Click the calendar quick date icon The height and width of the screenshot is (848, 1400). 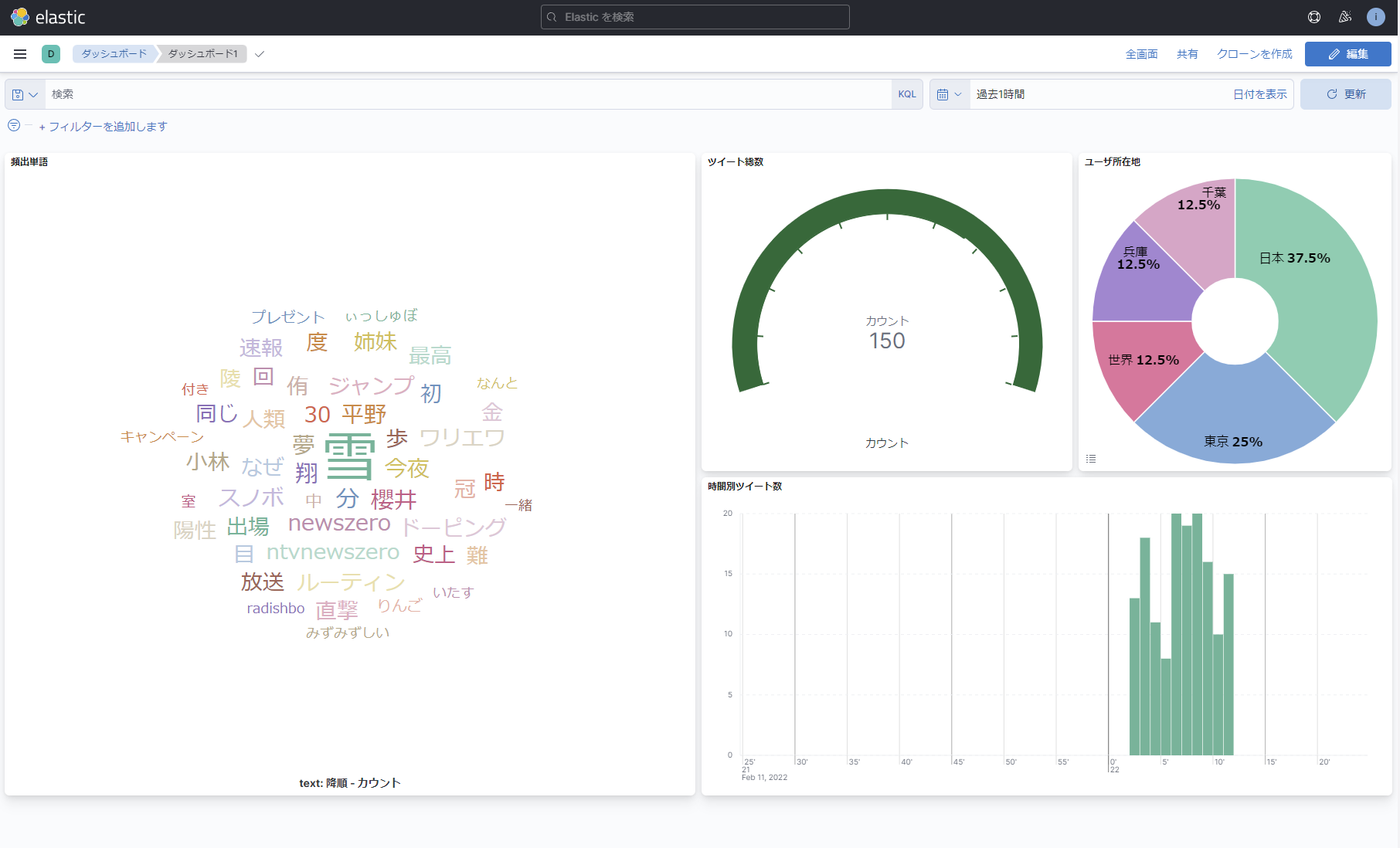tap(950, 94)
